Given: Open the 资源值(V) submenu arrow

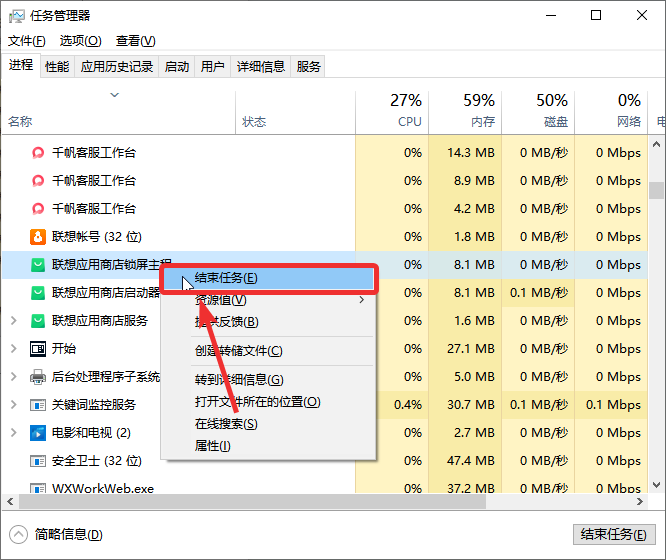Looking at the screenshot, I should coord(361,300).
